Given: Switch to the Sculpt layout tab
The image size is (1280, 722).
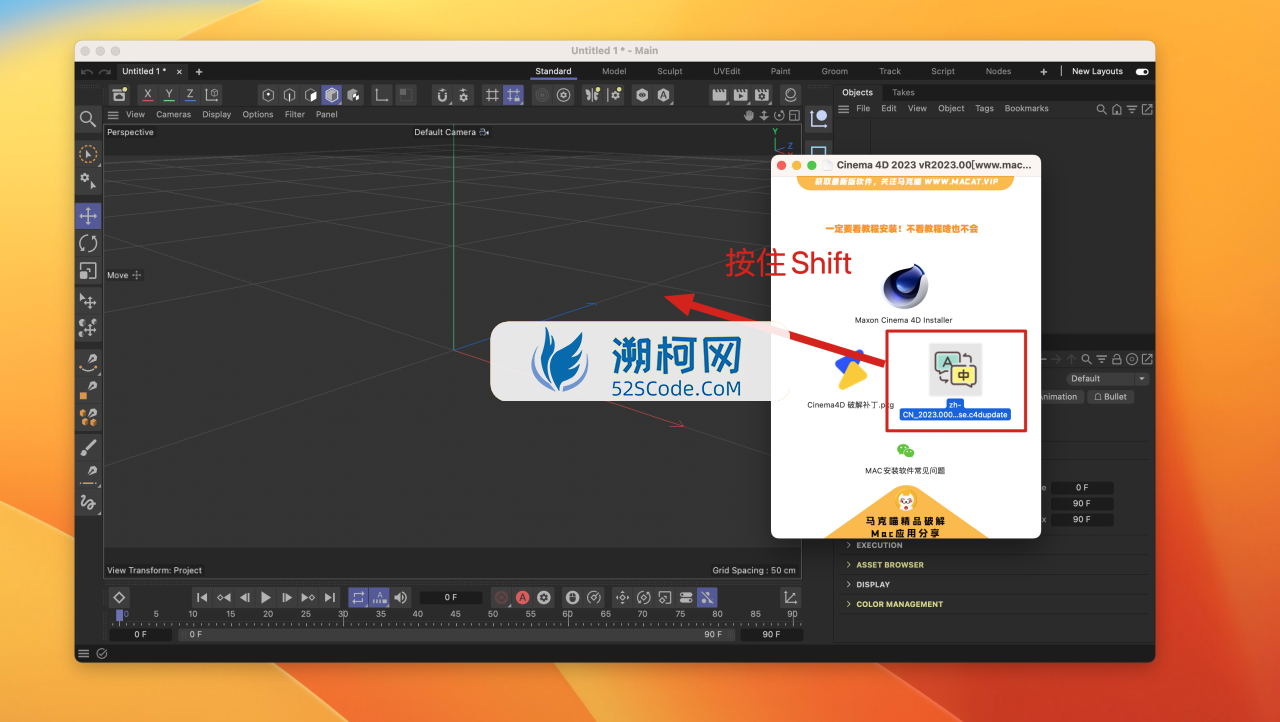Looking at the screenshot, I should [x=670, y=71].
